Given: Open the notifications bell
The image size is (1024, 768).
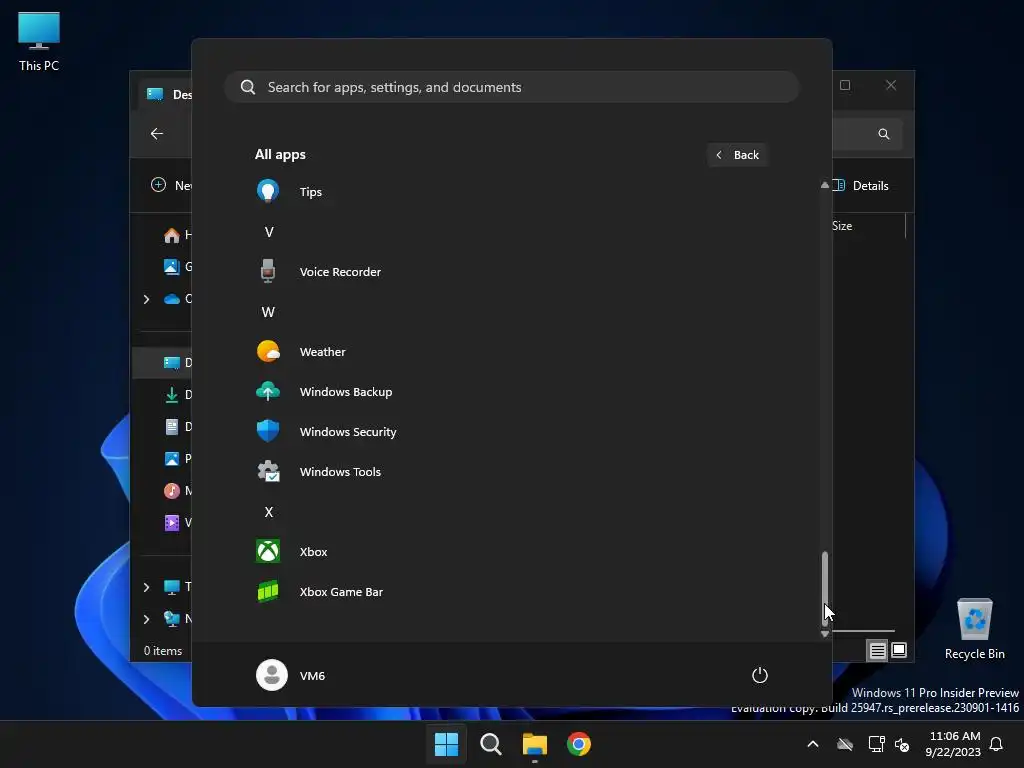Looking at the screenshot, I should click(x=997, y=744).
